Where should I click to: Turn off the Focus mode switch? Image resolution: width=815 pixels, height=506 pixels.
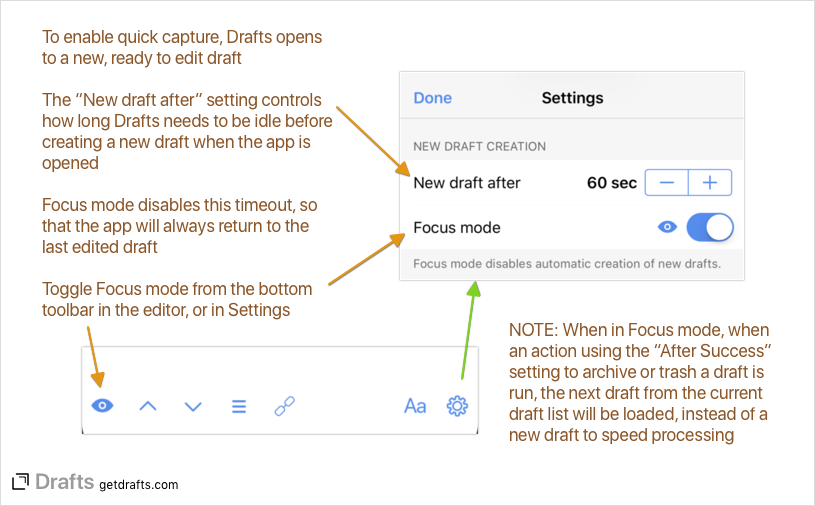pyautogui.click(x=710, y=228)
